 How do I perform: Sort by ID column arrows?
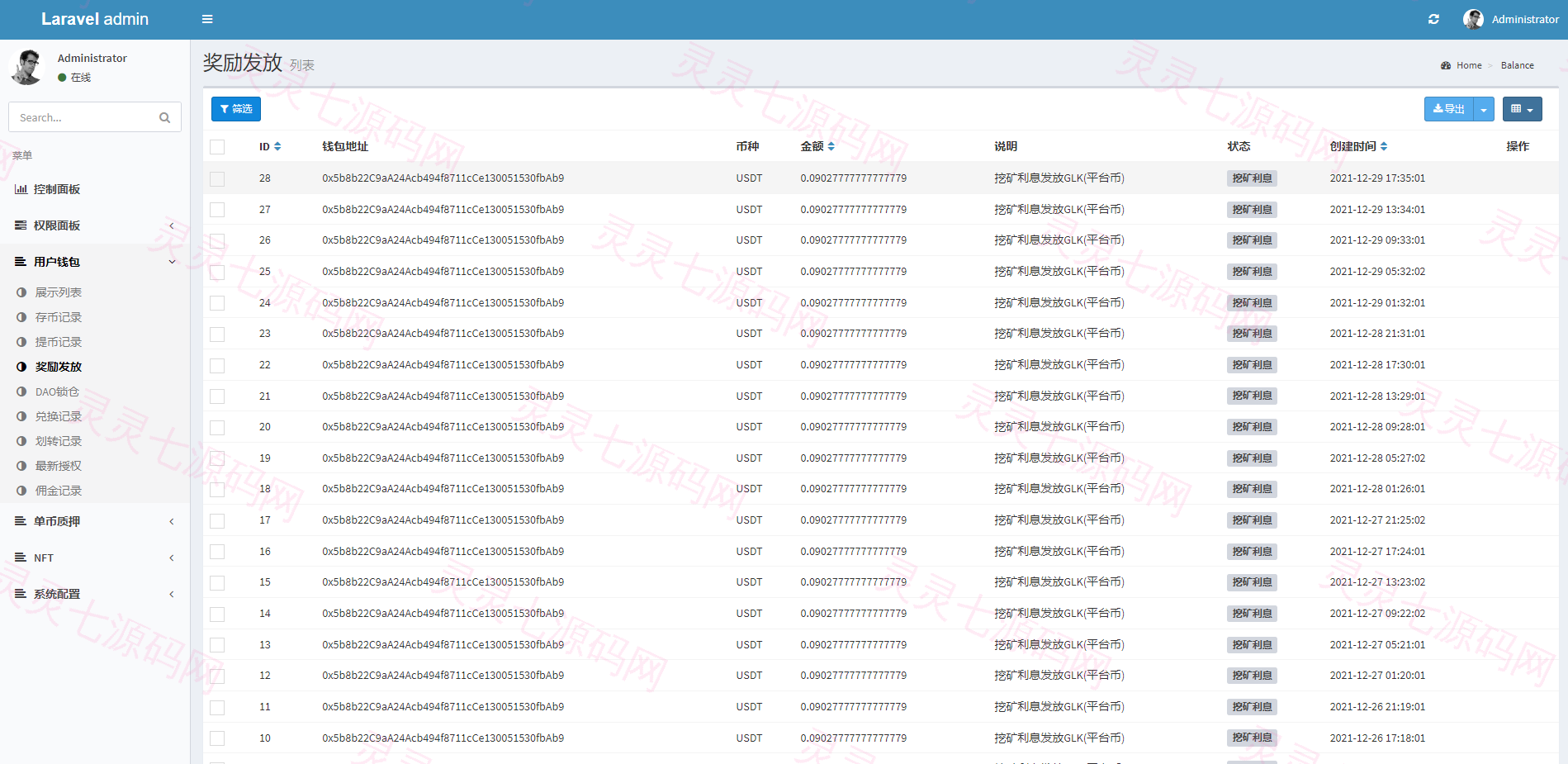[277, 146]
